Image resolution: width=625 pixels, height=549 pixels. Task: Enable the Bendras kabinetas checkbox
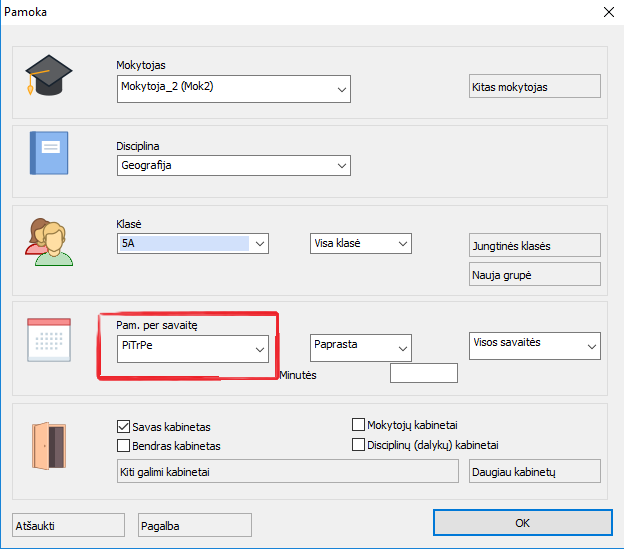click(x=125, y=446)
